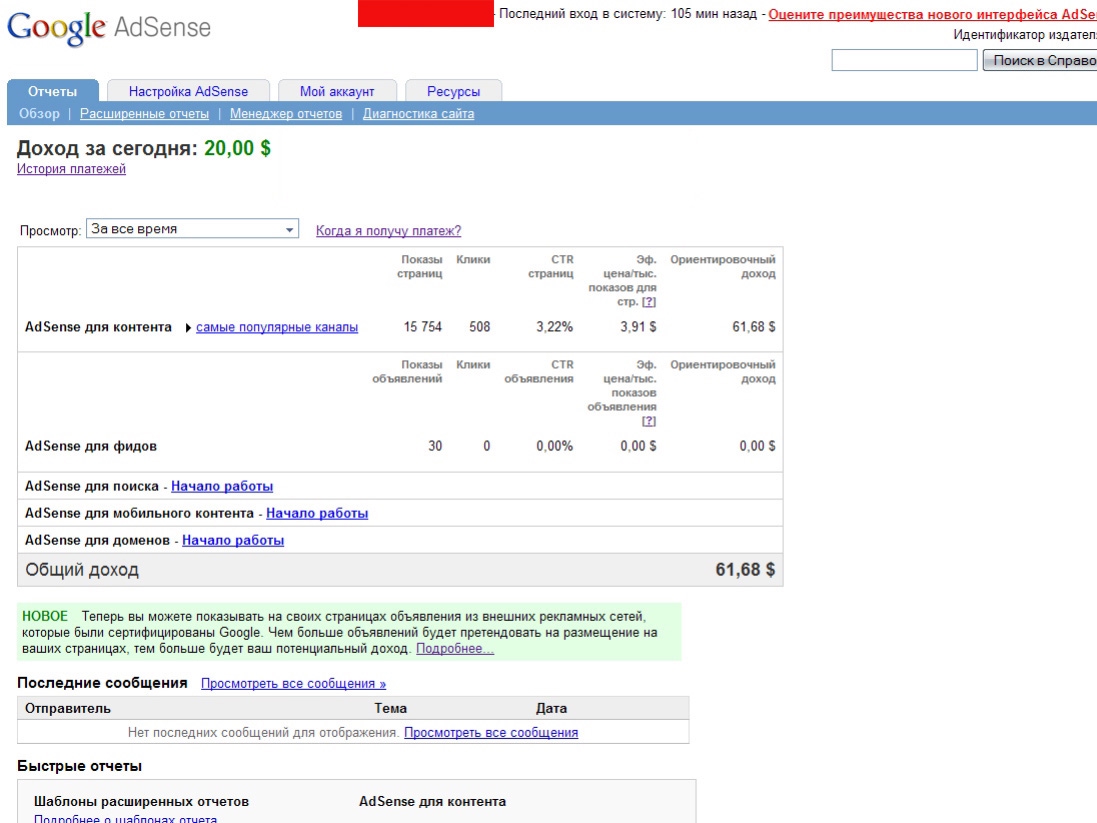The image size is (1097, 823).
Task: Open самые популярные каналы link
Action: pyautogui.click(x=277, y=327)
